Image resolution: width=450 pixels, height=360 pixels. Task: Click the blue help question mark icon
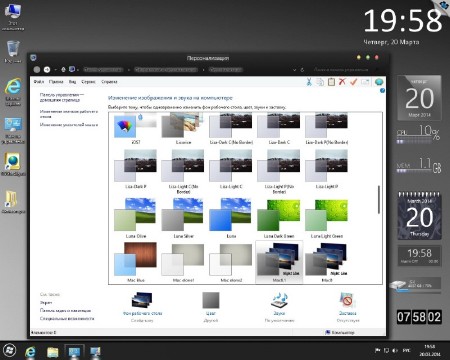pos(382,90)
